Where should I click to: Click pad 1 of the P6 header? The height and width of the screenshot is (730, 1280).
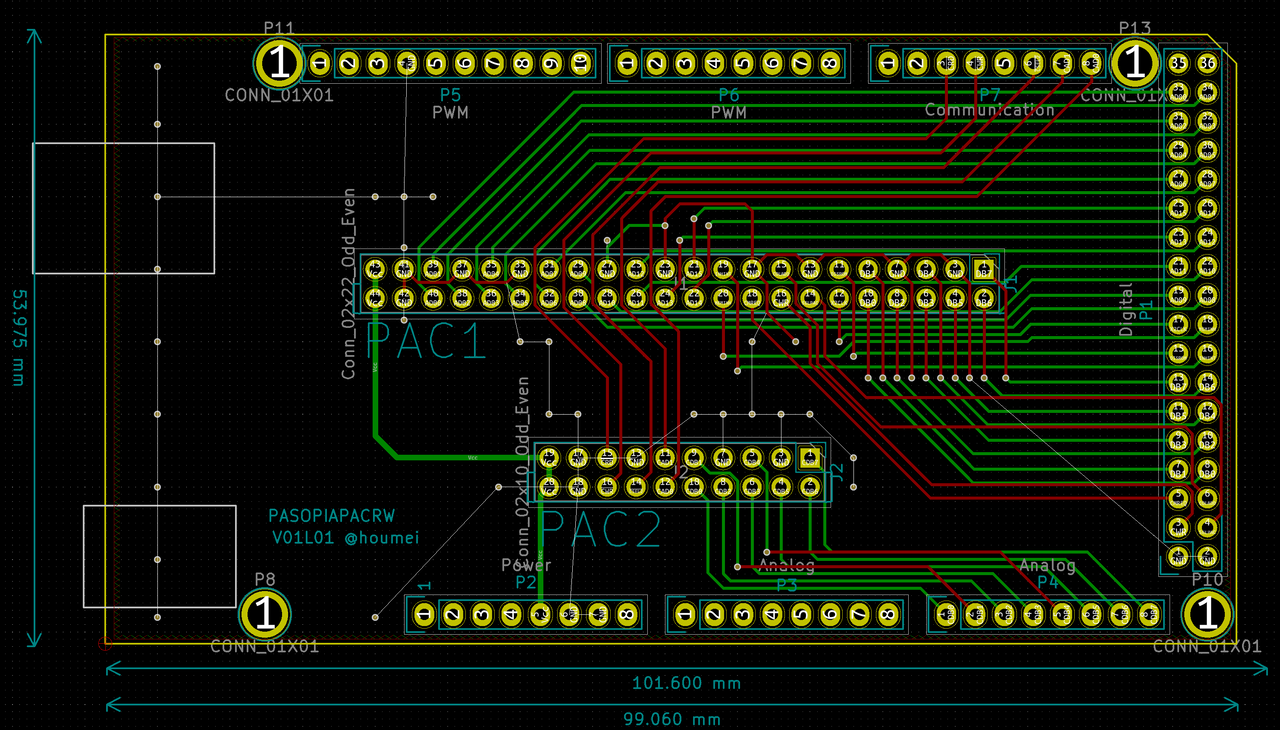(626, 64)
